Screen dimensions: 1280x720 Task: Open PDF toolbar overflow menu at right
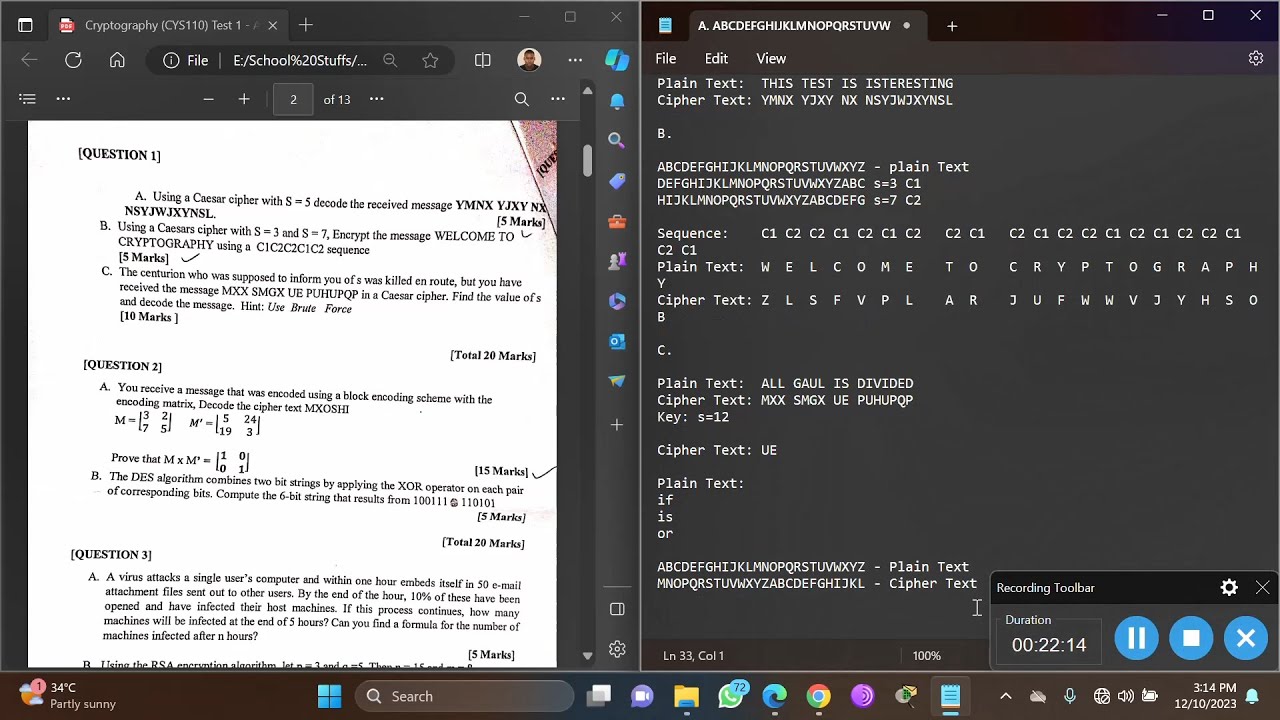(558, 99)
